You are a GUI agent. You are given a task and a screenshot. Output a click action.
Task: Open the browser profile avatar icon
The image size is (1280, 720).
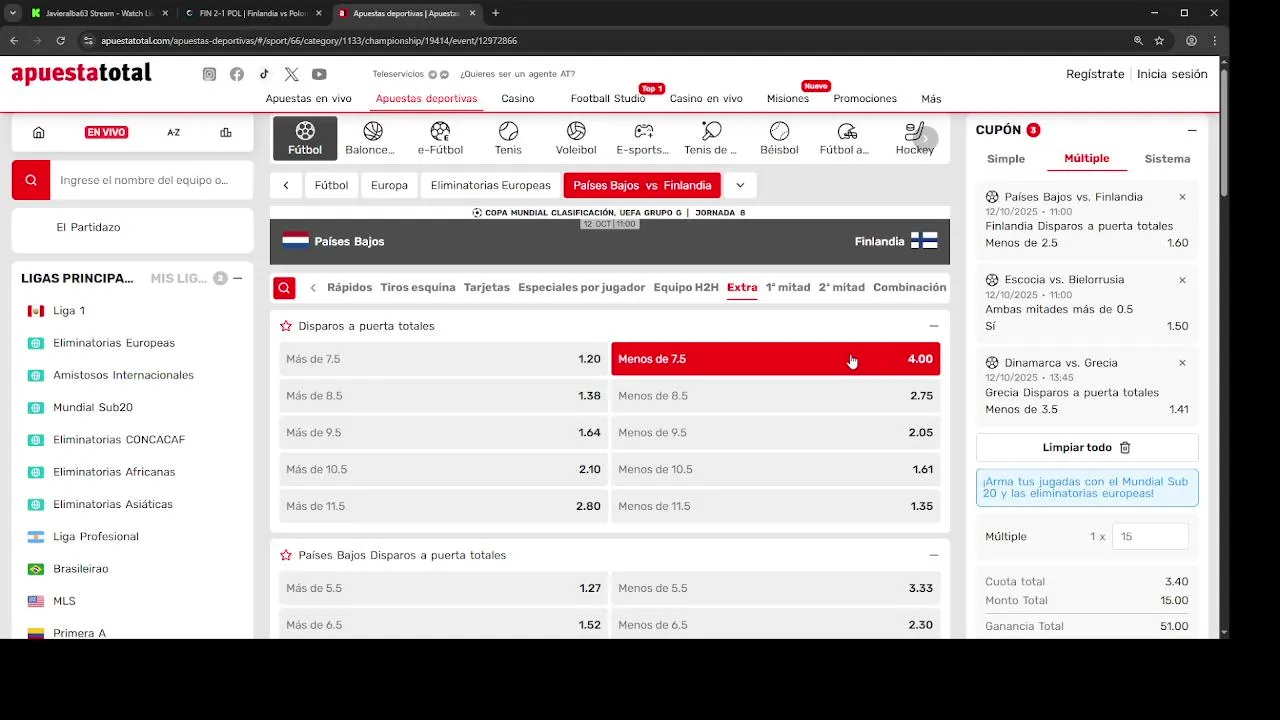tap(1191, 41)
